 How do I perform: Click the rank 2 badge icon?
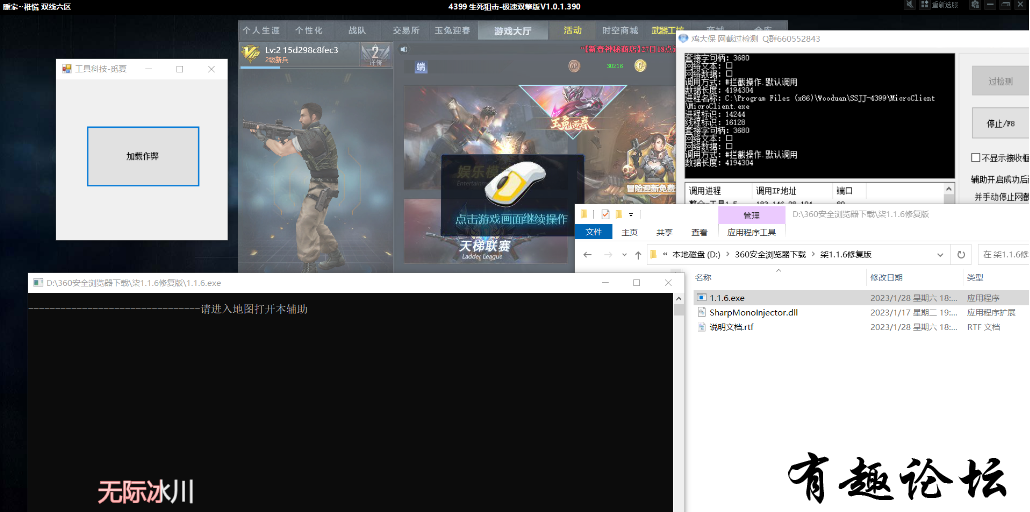tap(375, 55)
